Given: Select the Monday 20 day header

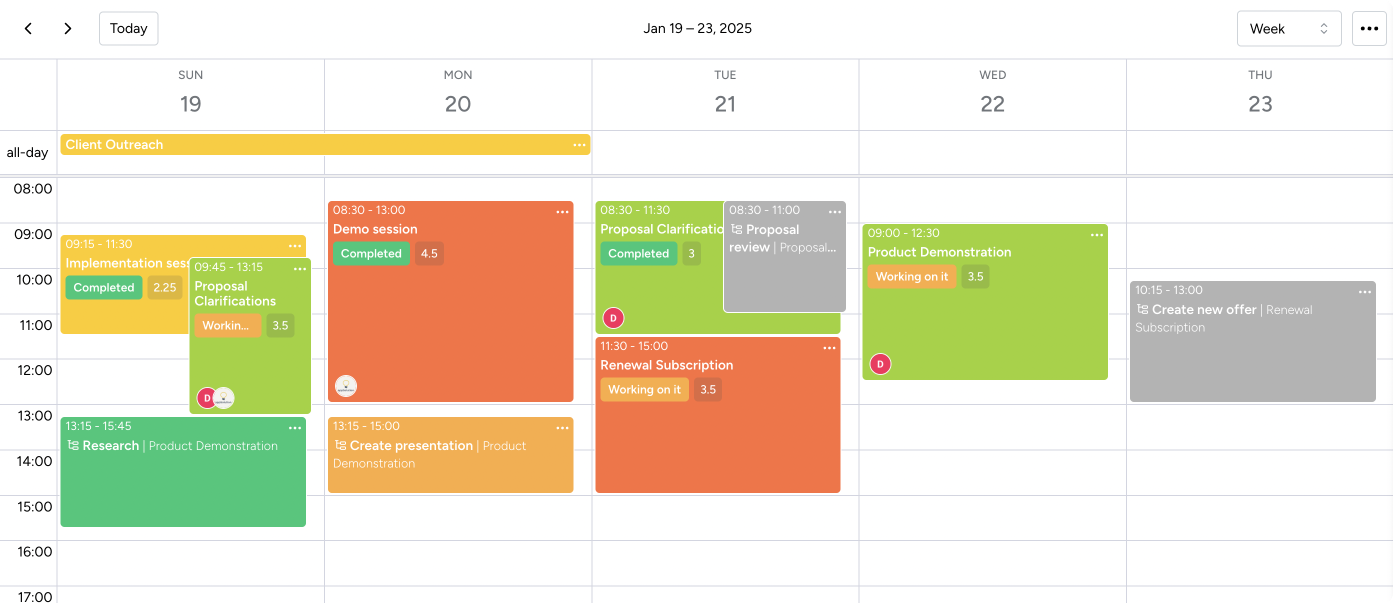Looking at the screenshot, I should click(x=458, y=94).
